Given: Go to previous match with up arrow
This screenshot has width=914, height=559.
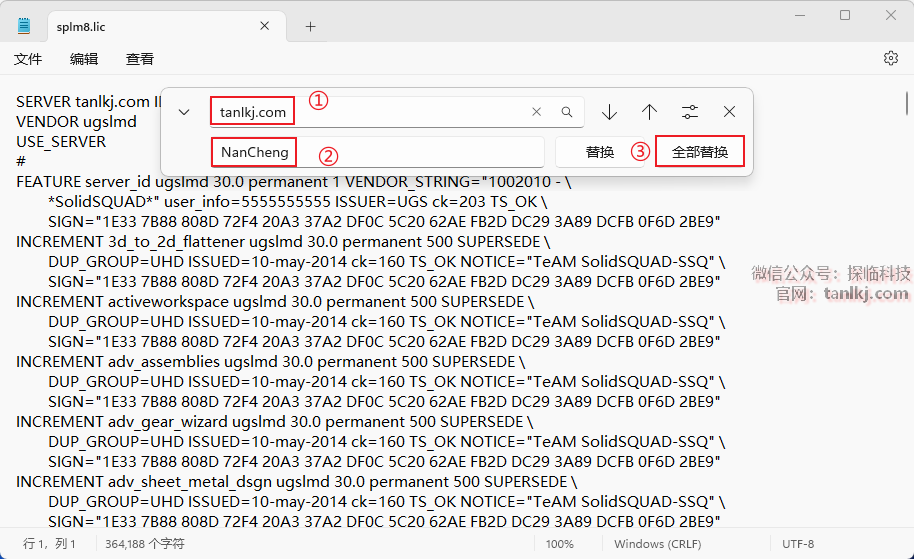Looking at the screenshot, I should [649, 112].
